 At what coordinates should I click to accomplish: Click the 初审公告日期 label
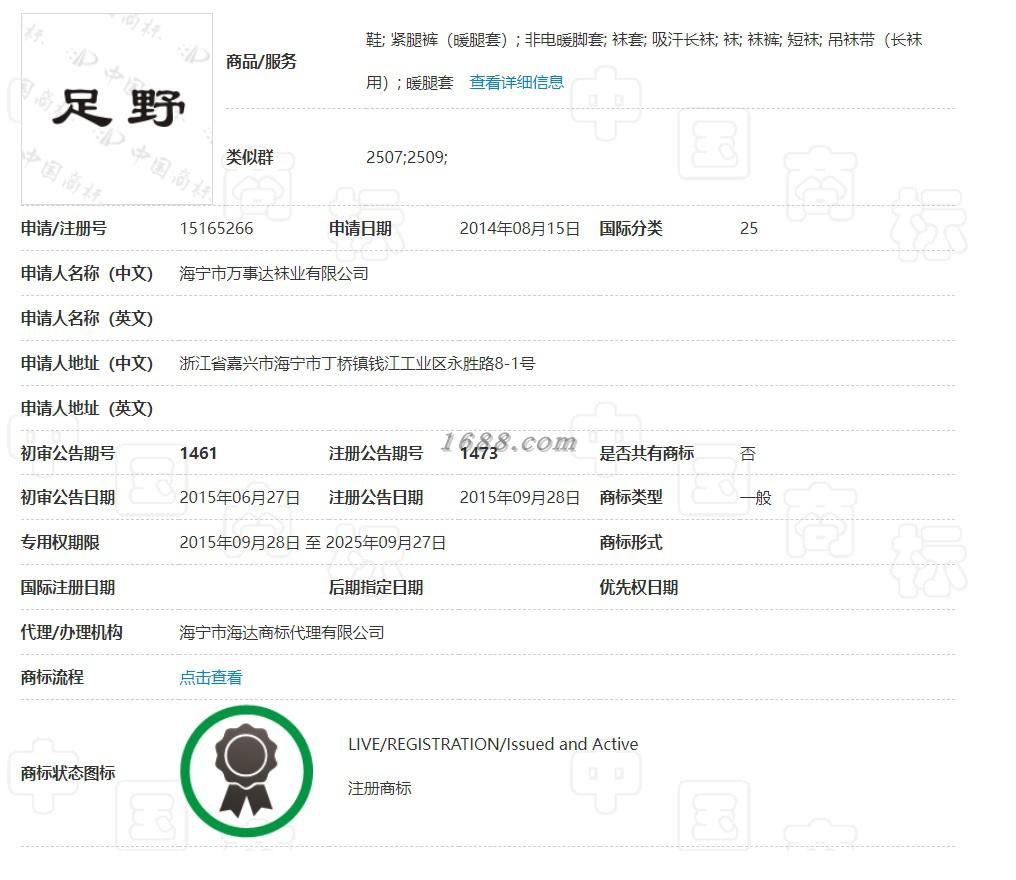67,498
